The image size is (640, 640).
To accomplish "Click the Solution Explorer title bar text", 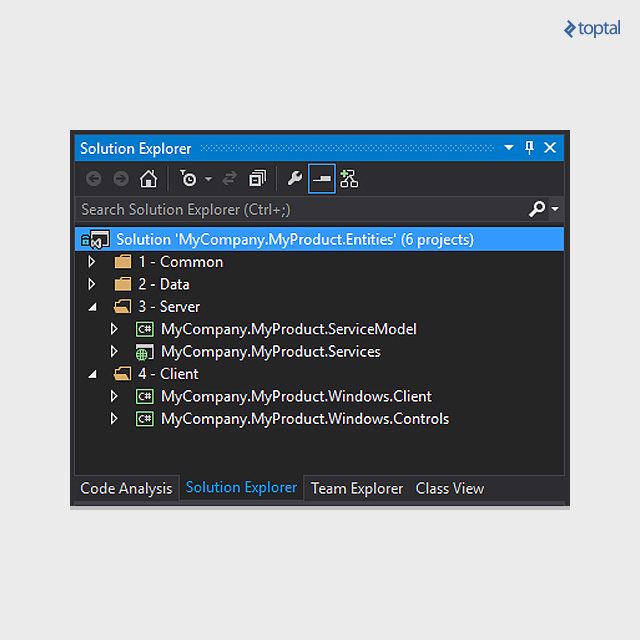I will tap(136, 149).
